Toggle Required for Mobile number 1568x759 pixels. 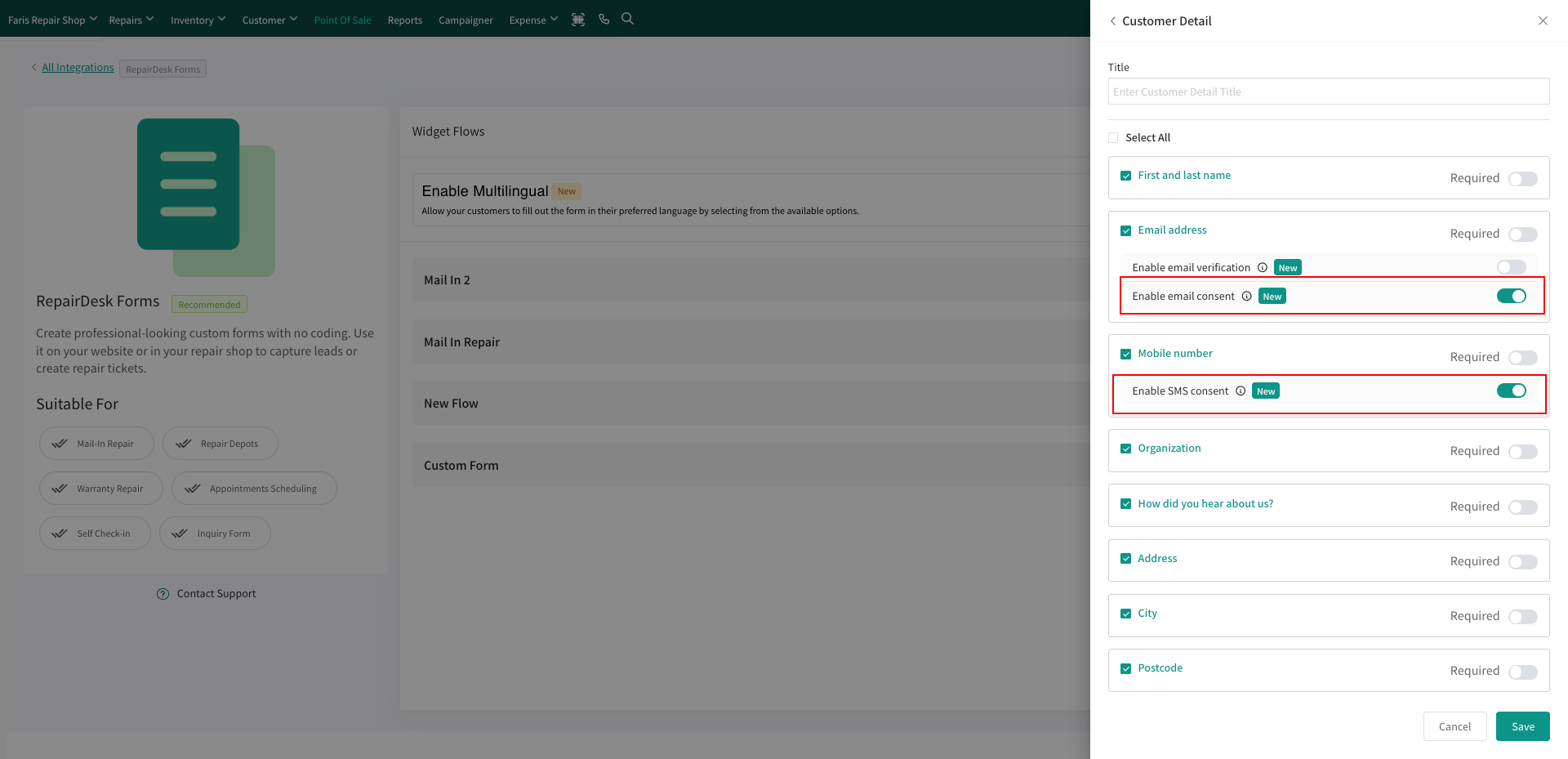[x=1523, y=358]
